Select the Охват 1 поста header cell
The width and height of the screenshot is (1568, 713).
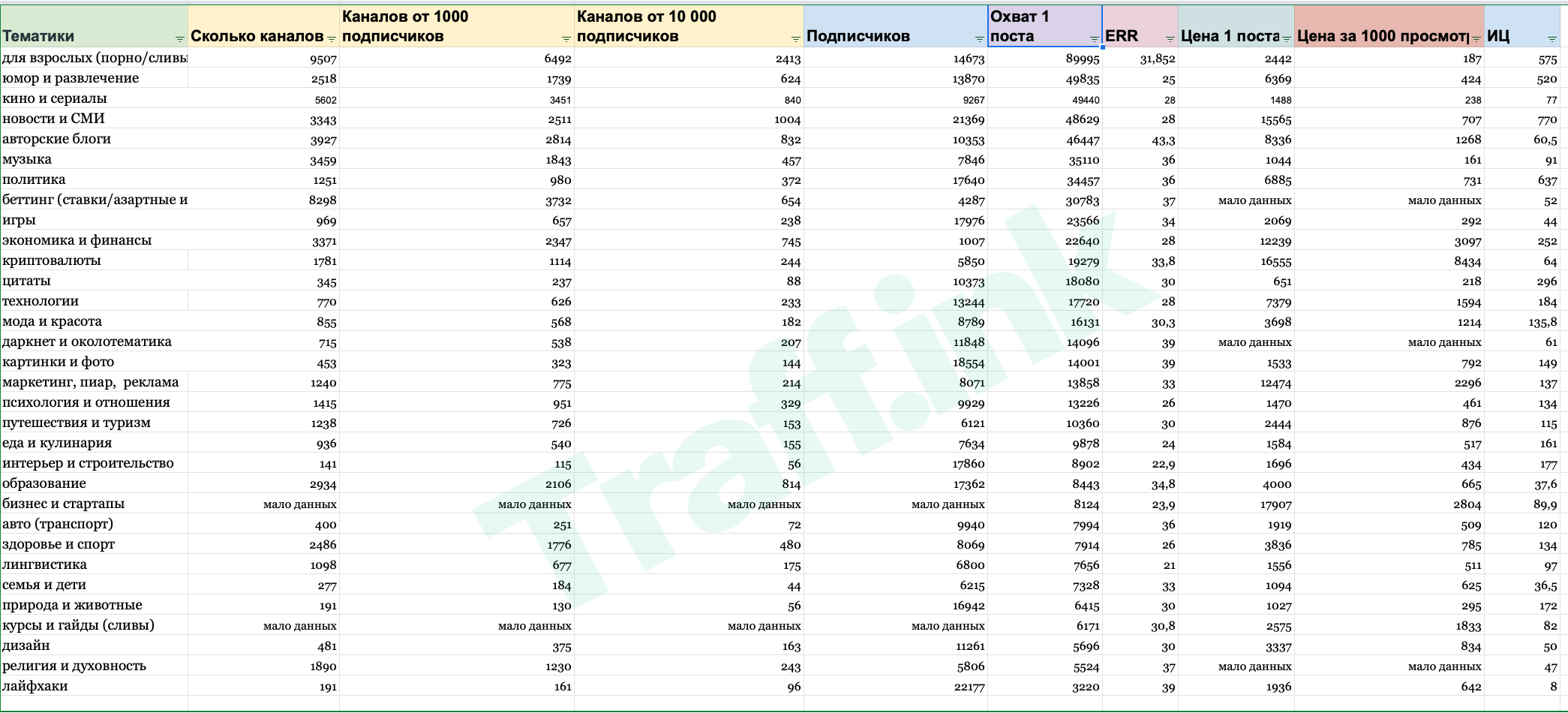point(1045,27)
